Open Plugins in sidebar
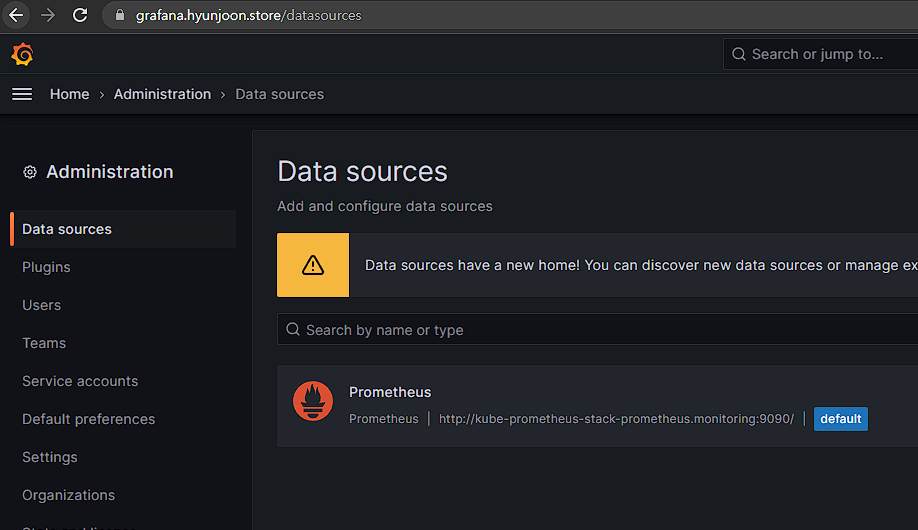Viewport: 918px width, 530px height. coord(46,267)
